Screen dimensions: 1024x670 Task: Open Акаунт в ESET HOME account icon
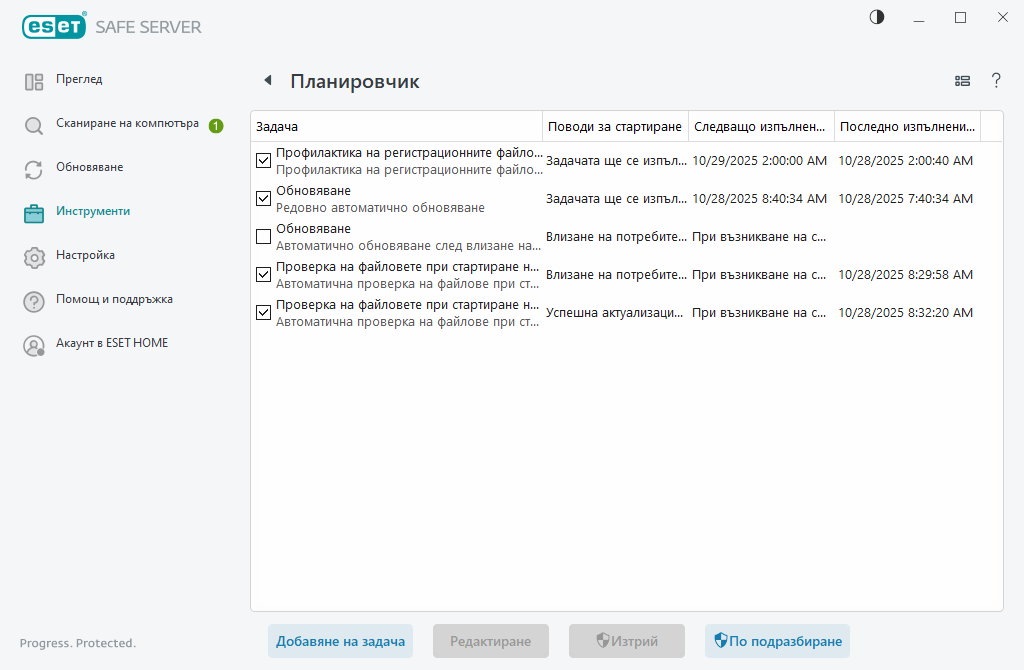click(33, 343)
